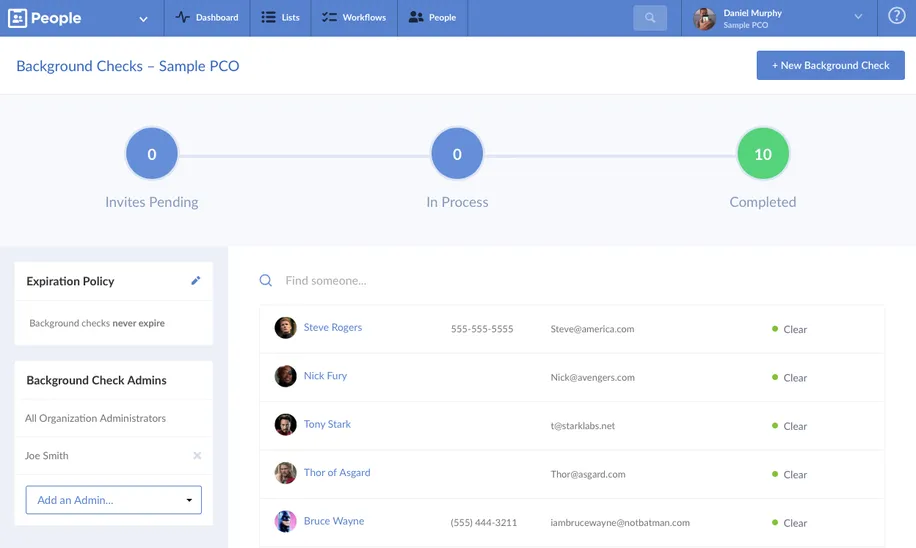The width and height of the screenshot is (916, 548).
Task: Click Bruce Wayne's avatar picture
Action: coord(285,522)
